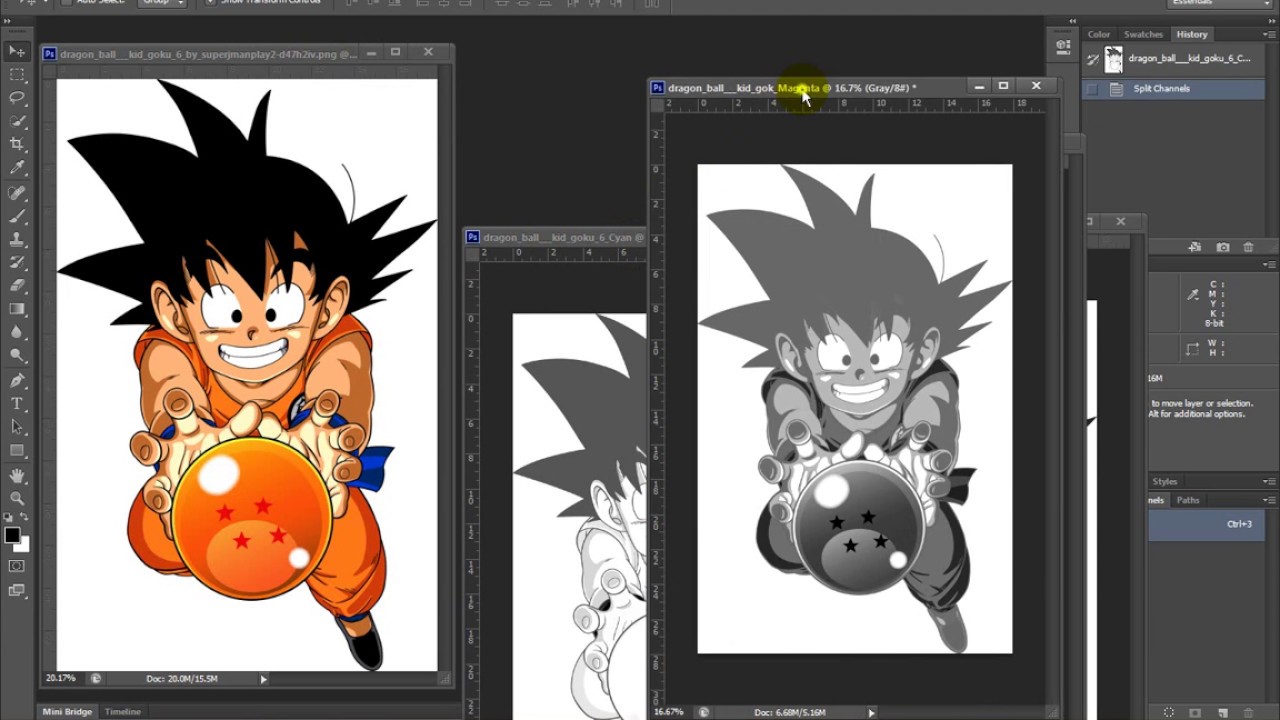Open the Styles panel options menu

tap(1267, 481)
